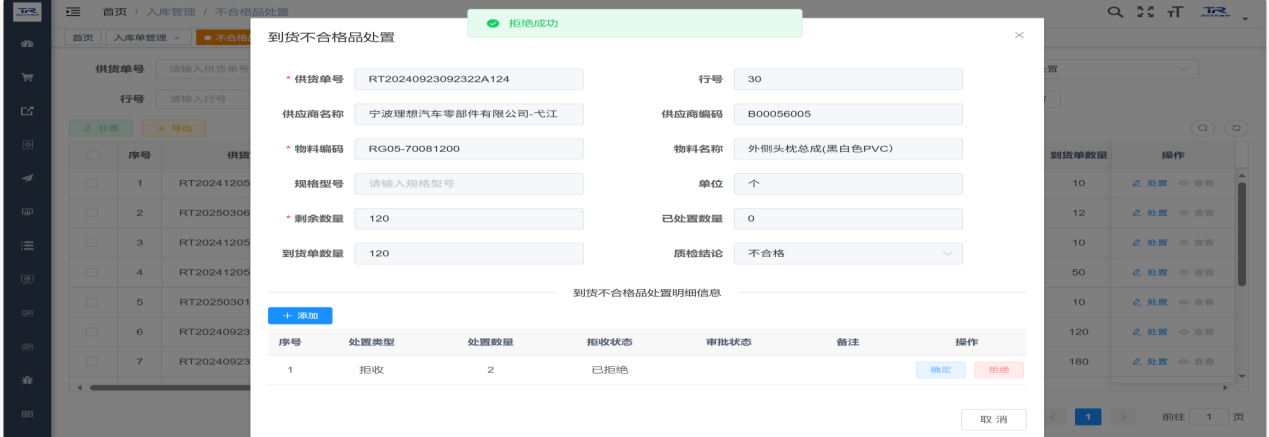Click the 取消 button
The image size is (1269, 437).
pos(993,419)
